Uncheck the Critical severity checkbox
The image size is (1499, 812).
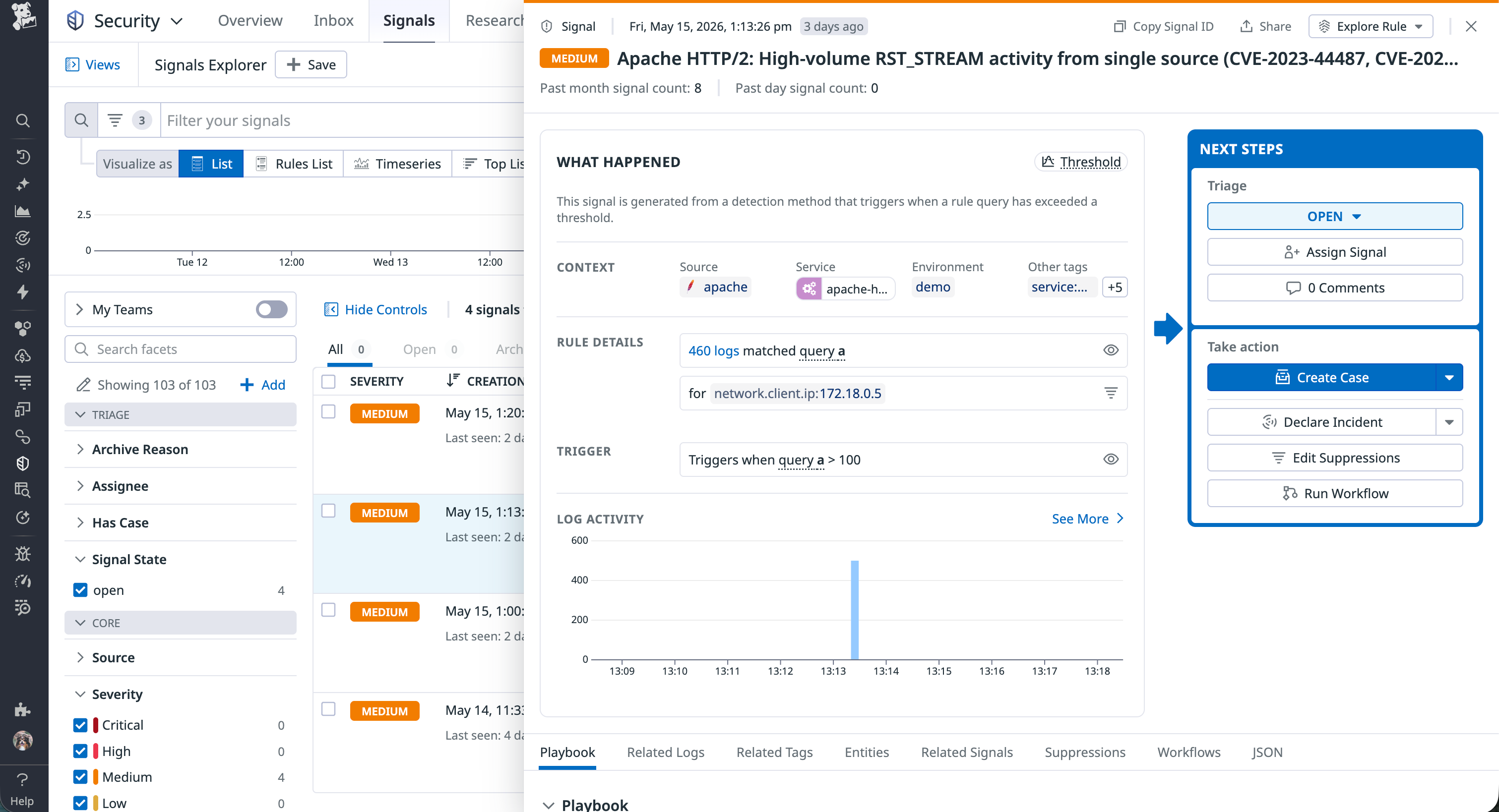point(80,725)
